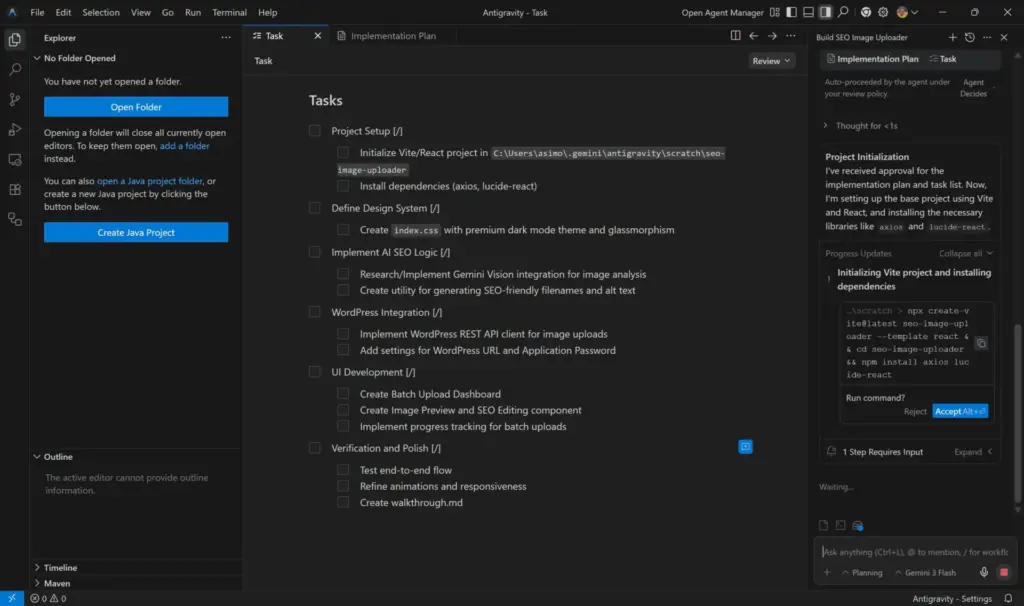The width and height of the screenshot is (1024, 606).
Task: Accept the run command prompt
Action: pyautogui.click(x=960, y=411)
